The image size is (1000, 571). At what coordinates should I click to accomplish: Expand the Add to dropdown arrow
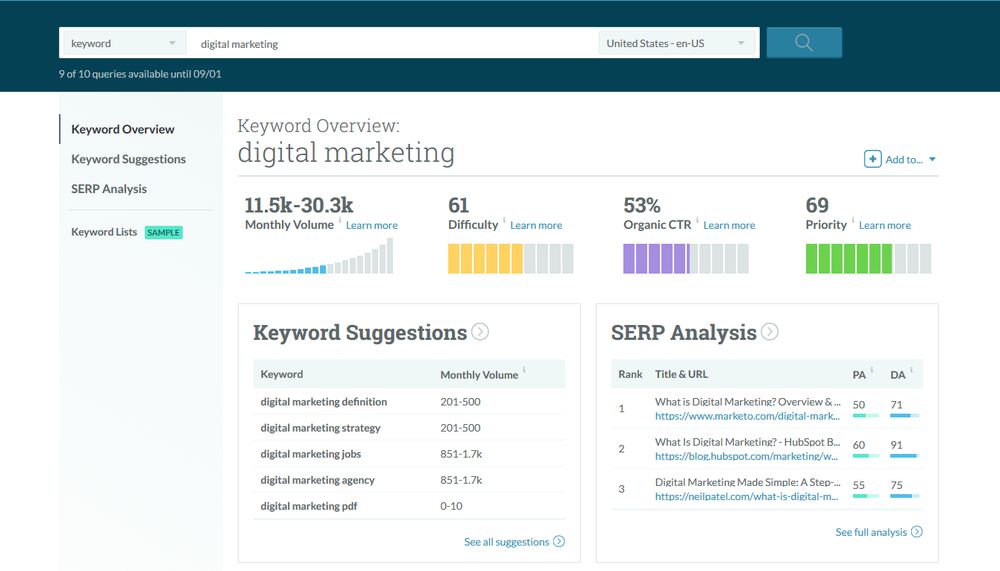click(x=932, y=160)
